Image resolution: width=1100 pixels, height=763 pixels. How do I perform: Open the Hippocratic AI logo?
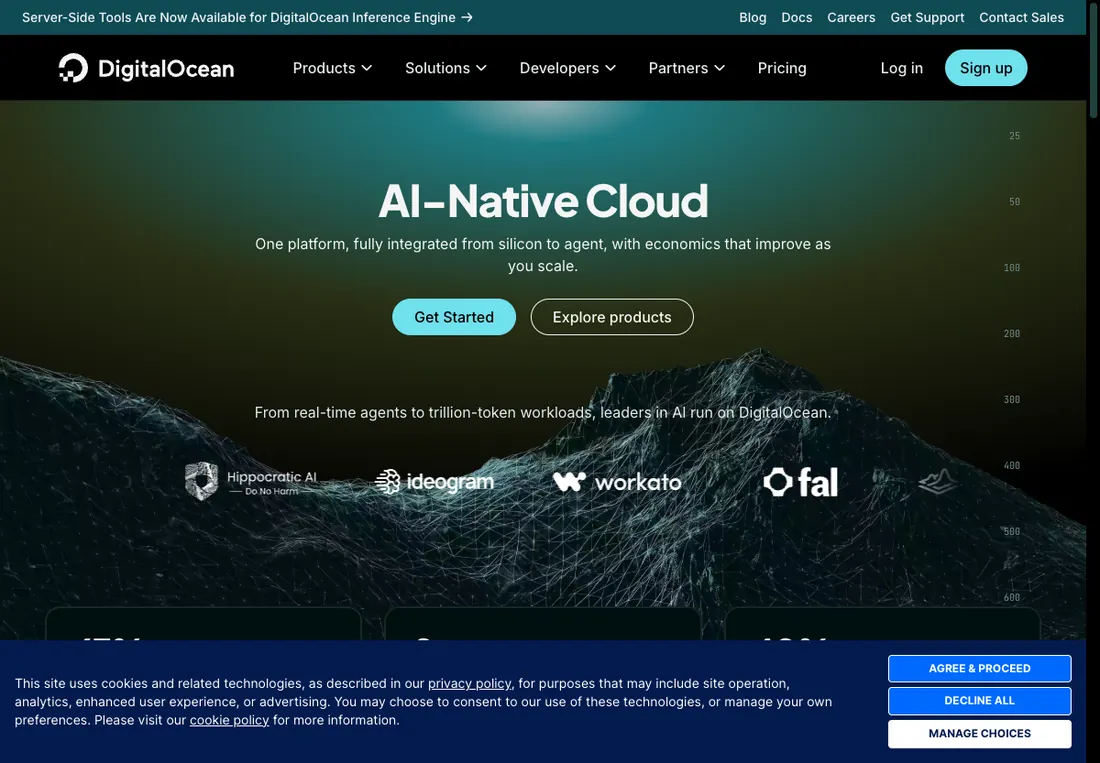pos(250,482)
